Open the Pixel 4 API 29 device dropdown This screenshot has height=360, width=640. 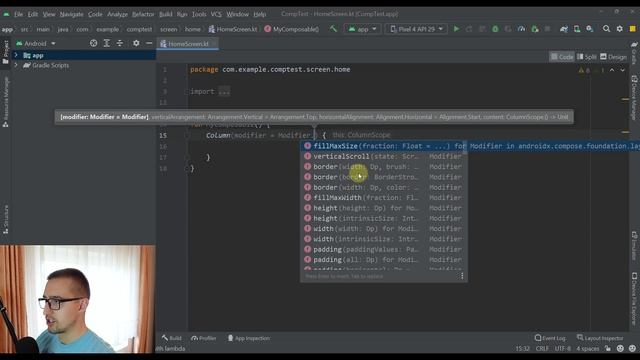pyautogui.click(x=416, y=29)
